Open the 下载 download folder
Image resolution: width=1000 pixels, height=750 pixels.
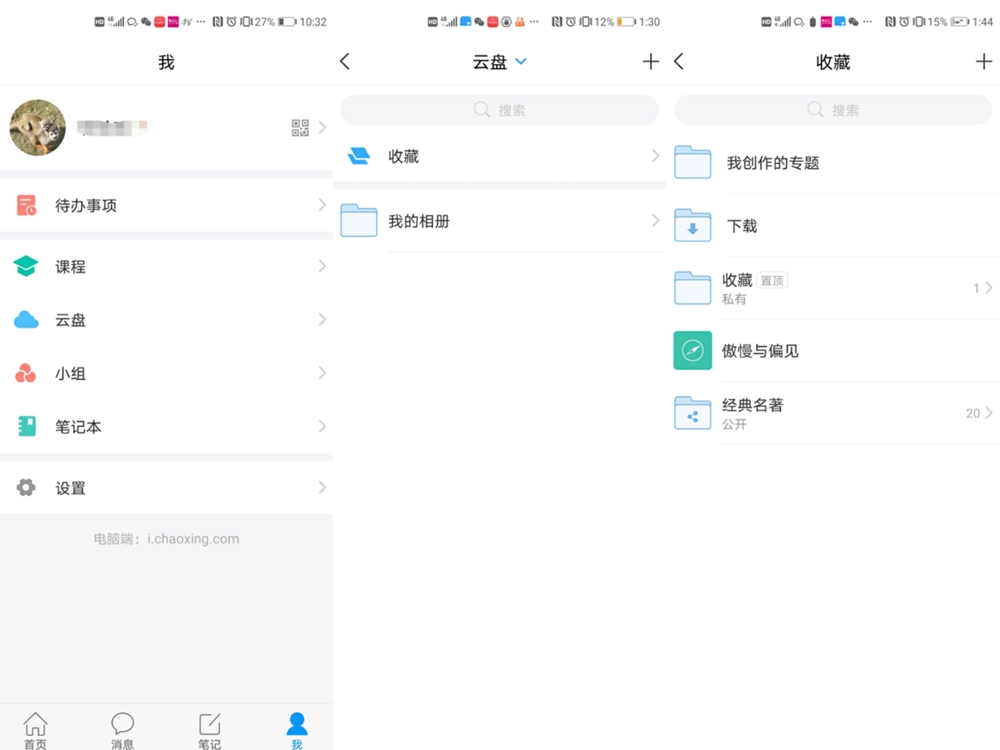click(x=693, y=226)
